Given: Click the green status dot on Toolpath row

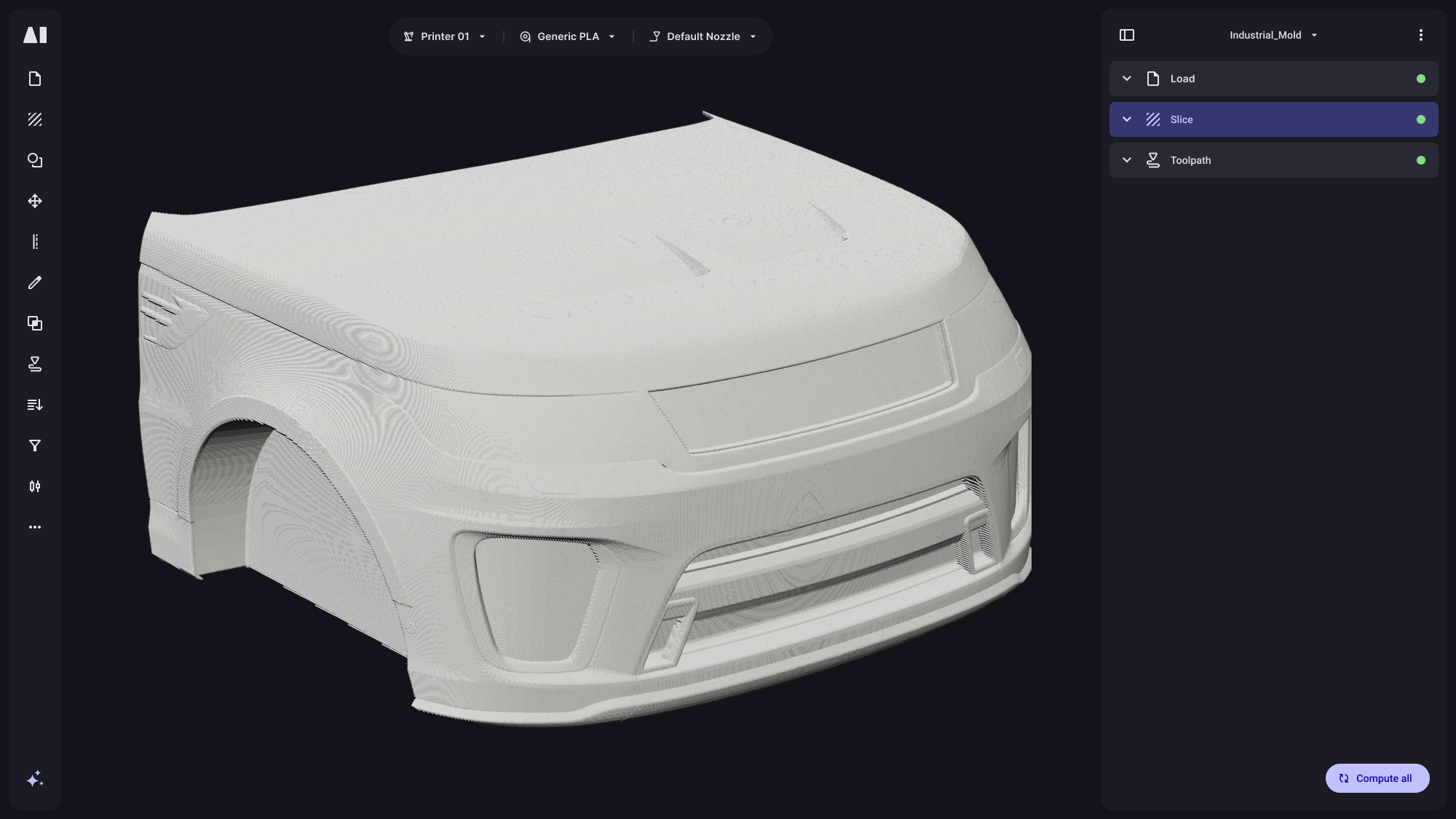Looking at the screenshot, I should tap(1420, 160).
